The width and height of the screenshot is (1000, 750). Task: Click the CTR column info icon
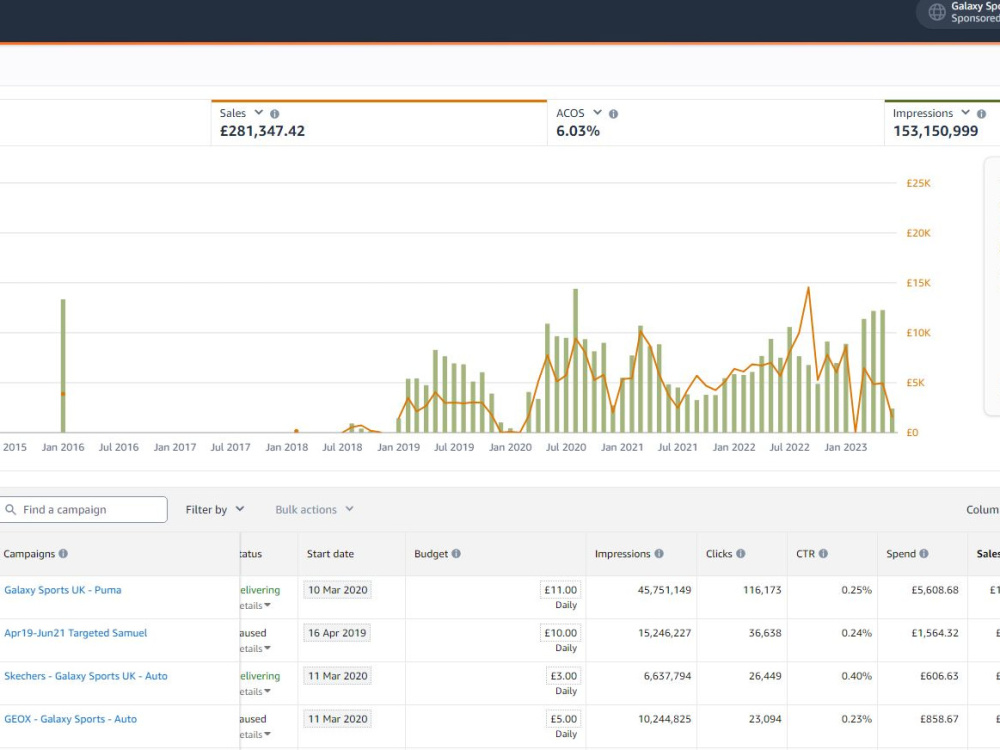click(823, 554)
